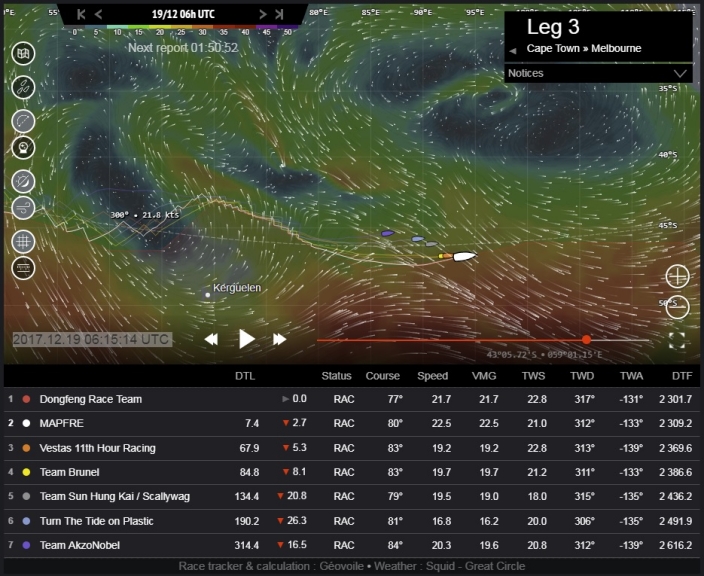Toggle the lat/long grid overlay

tap(23, 242)
